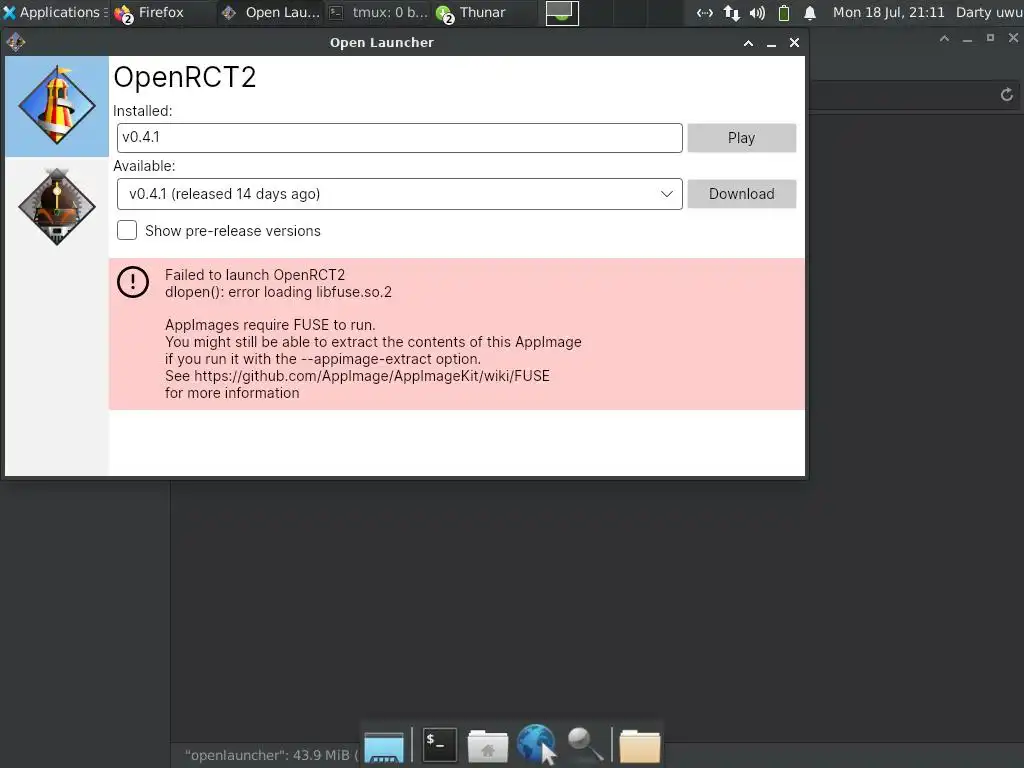Viewport: 1024px width, 768px height.
Task: Roll up the Open Launcher window
Action: click(x=748, y=43)
